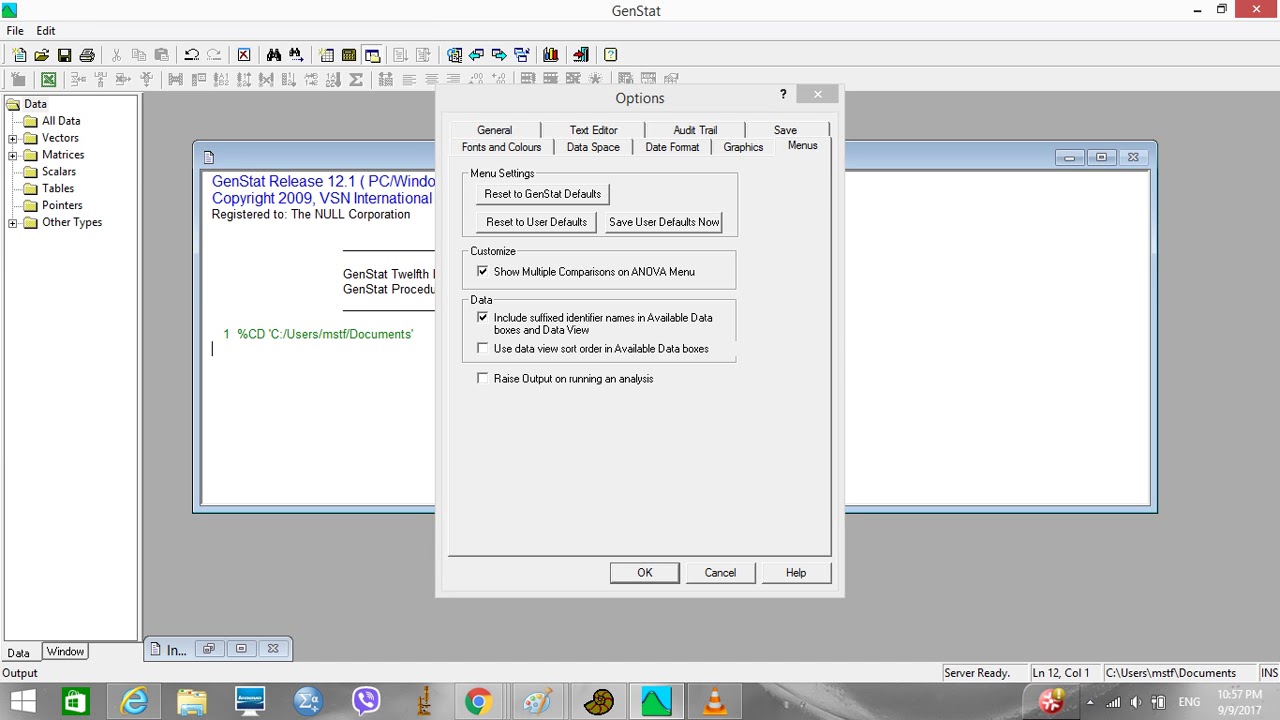Switch to the Date Format tab
Viewport: 1280px width, 720px height.
click(672, 147)
